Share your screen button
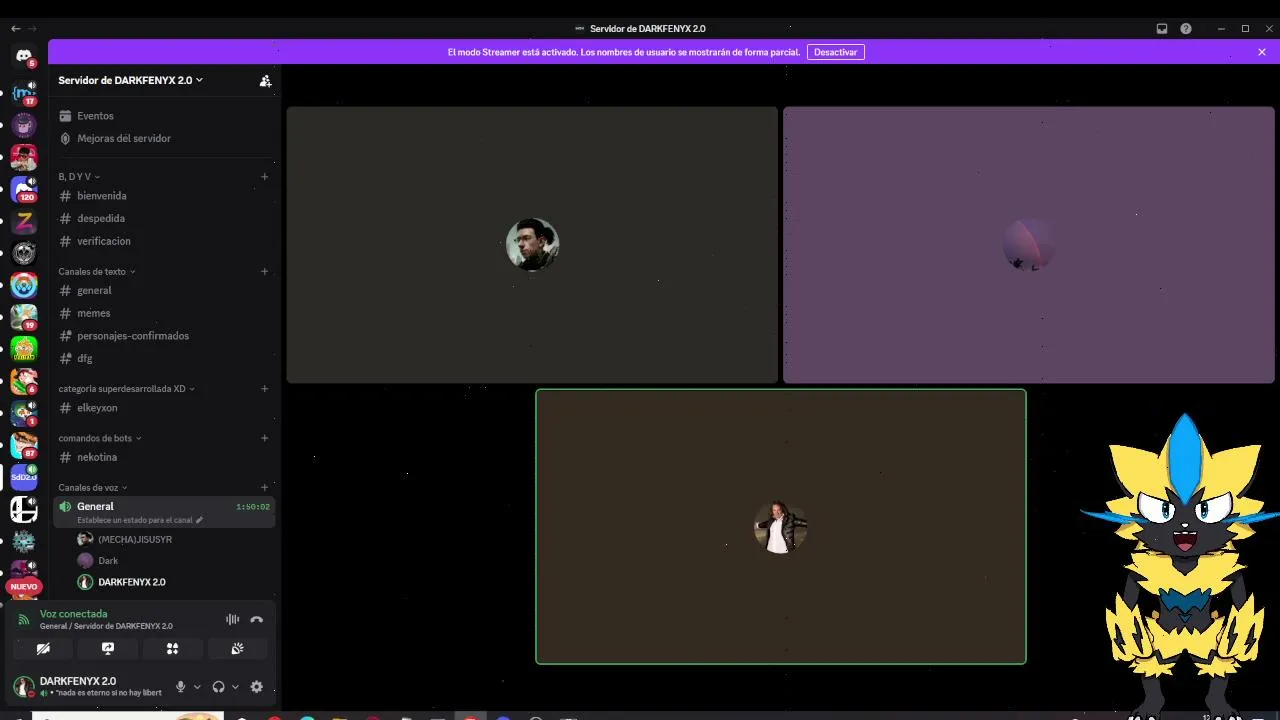The width and height of the screenshot is (1280, 720). (108, 649)
